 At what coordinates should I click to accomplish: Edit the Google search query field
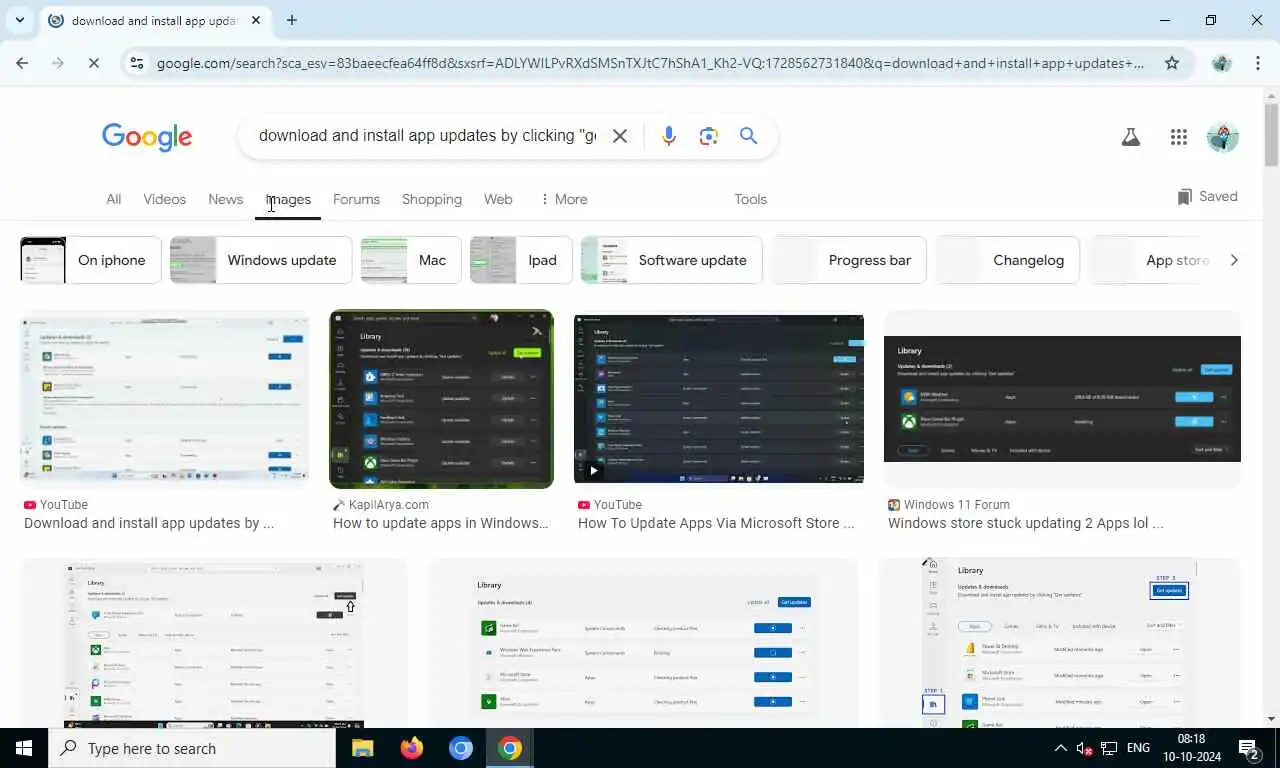pyautogui.click(x=427, y=136)
